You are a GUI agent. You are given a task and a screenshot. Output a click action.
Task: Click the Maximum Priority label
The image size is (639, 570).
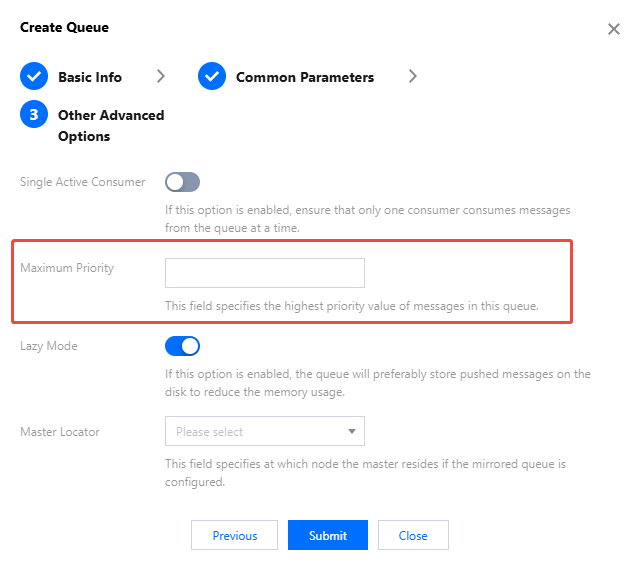point(67,268)
